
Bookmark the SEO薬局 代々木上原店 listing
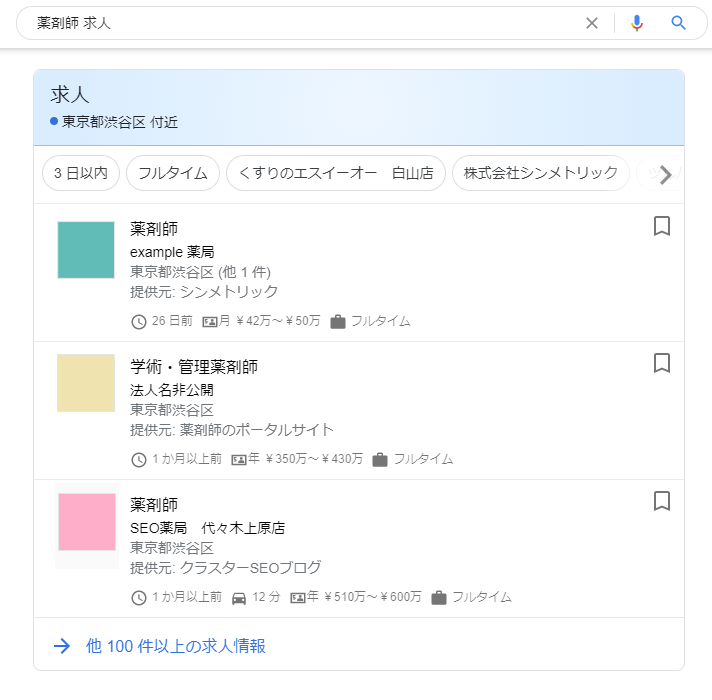[661, 501]
